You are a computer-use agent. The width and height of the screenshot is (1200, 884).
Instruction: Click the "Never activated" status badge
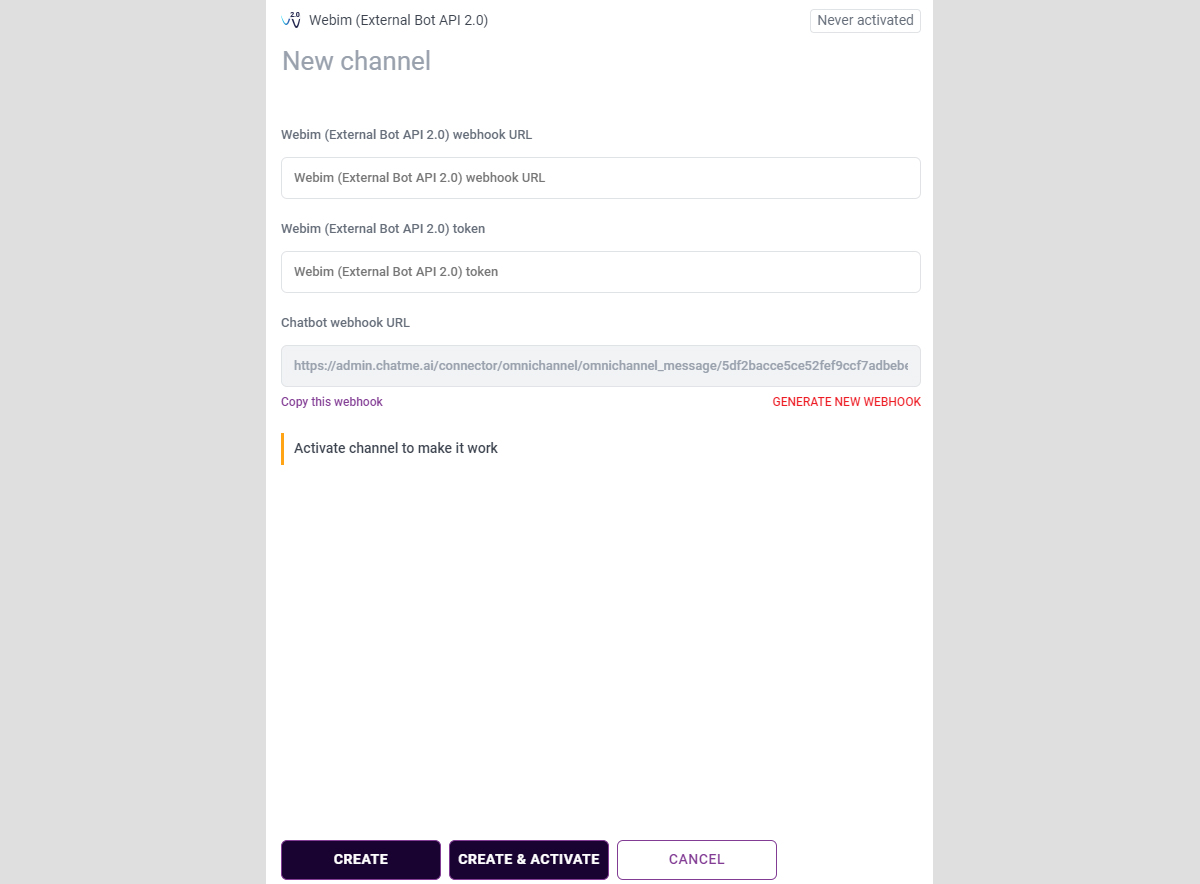click(x=865, y=20)
